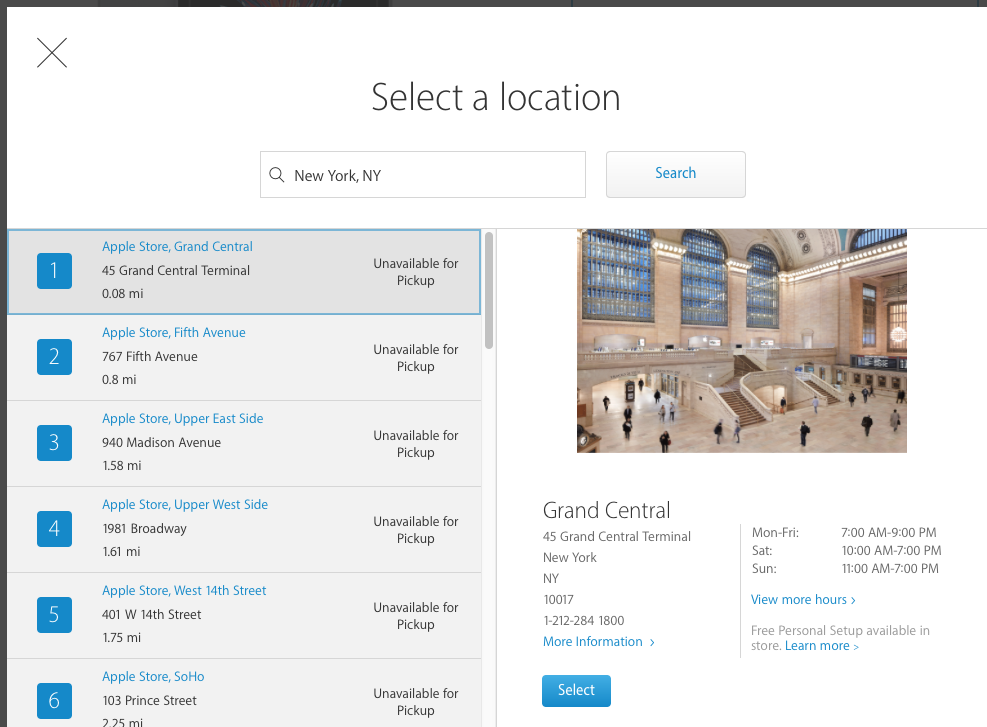Select number 4 badge for Upper West Side
Screen dimensions: 987x727
coord(54,529)
